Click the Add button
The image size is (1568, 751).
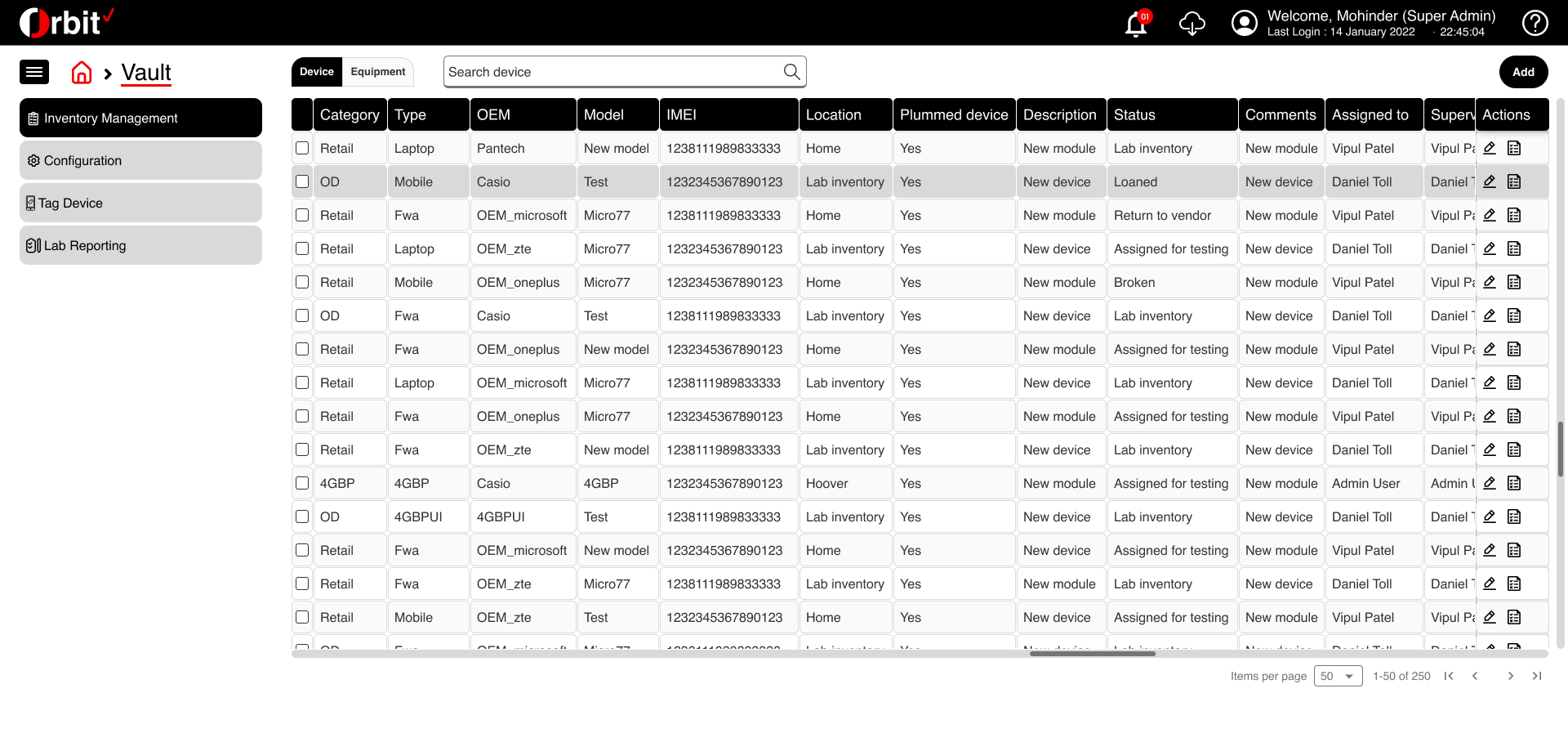click(1523, 72)
